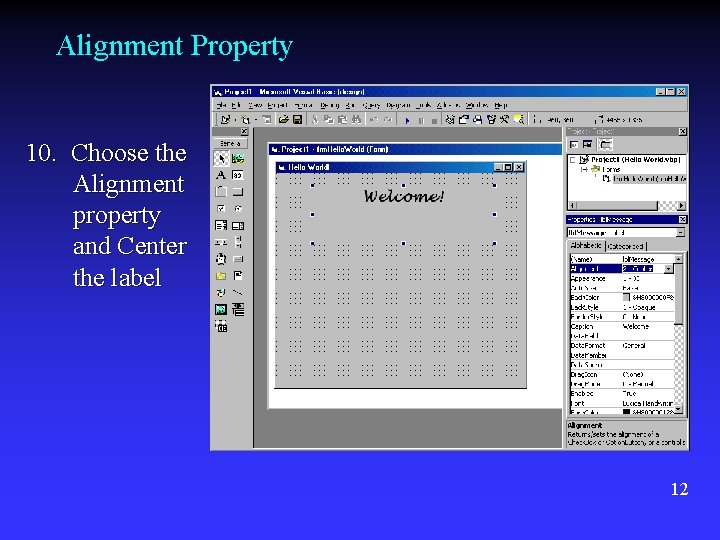Viewport: 720px width, 540px height.
Task: Select the Data control tool in toolbox
Action: click(238, 309)
